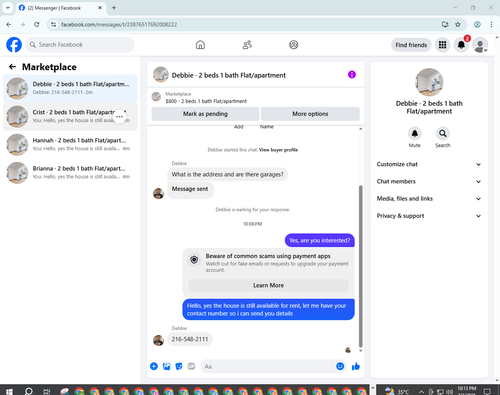This screenshot has height=395, width=500.
Task: Select the Messenger | Facebook tab
Action: [60, 8]
